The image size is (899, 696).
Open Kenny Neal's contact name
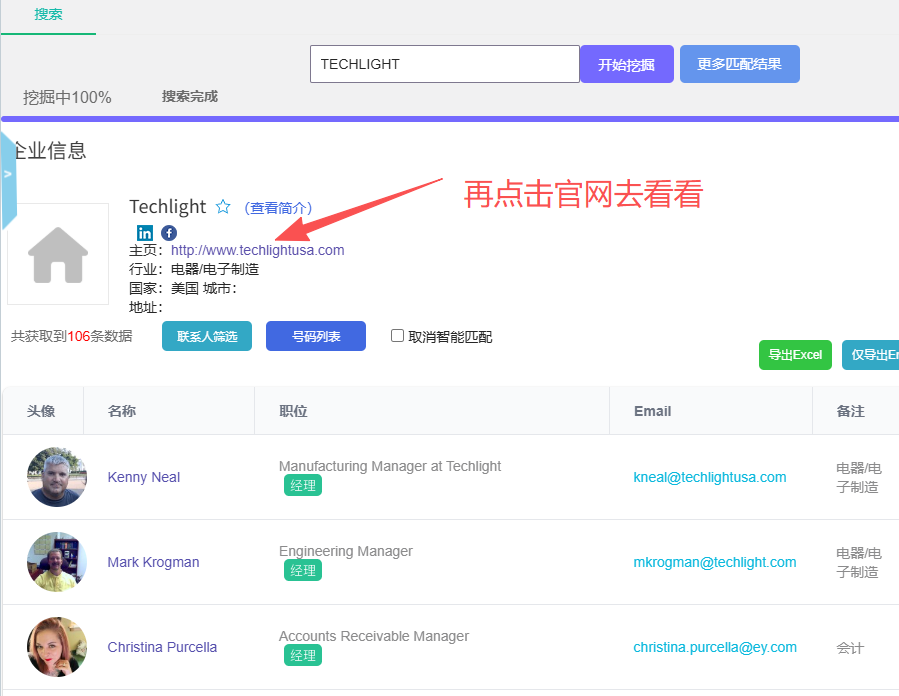pyautogui.click(x=143, y=477)
